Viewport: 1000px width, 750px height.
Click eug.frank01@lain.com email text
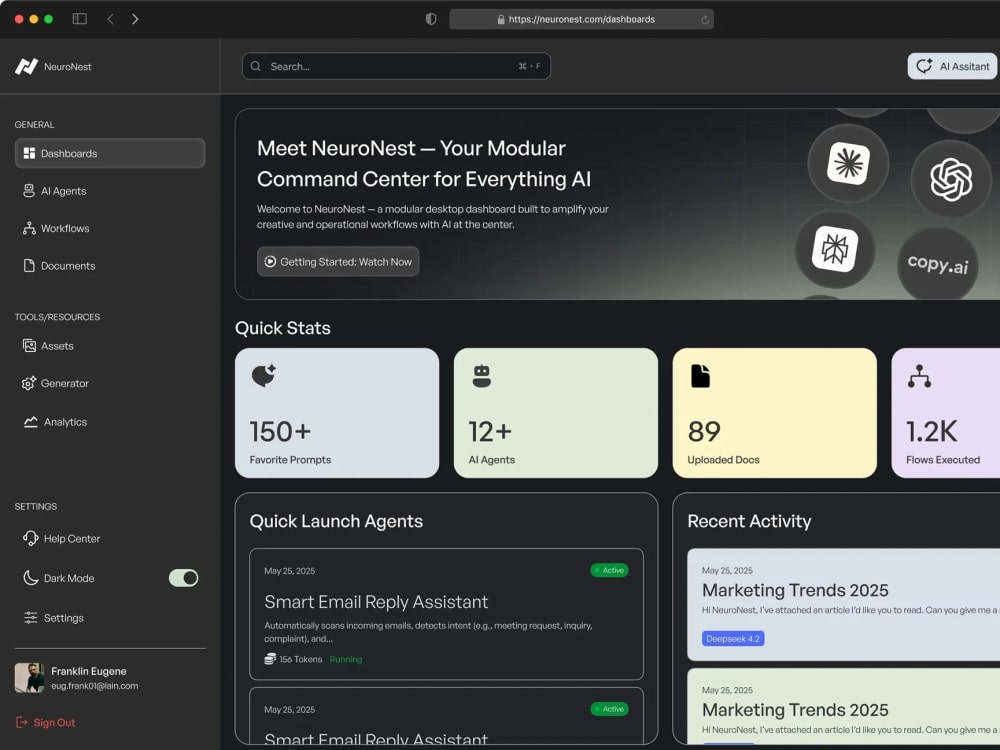coord(94,686)
